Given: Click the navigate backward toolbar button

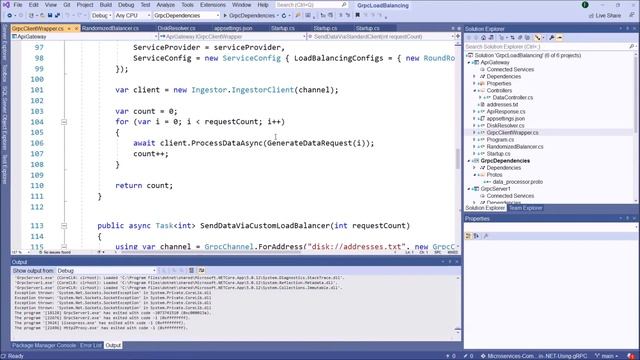Looking at the screenshot, I should coord(9,16).
